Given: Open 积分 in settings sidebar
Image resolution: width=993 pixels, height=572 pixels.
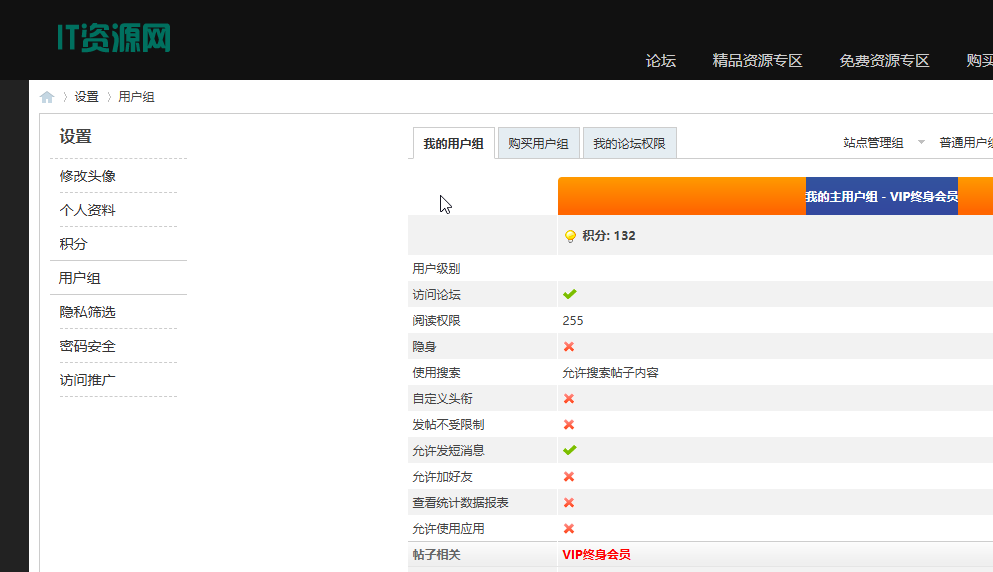Looking at the screenshot, I should point(73,244).
